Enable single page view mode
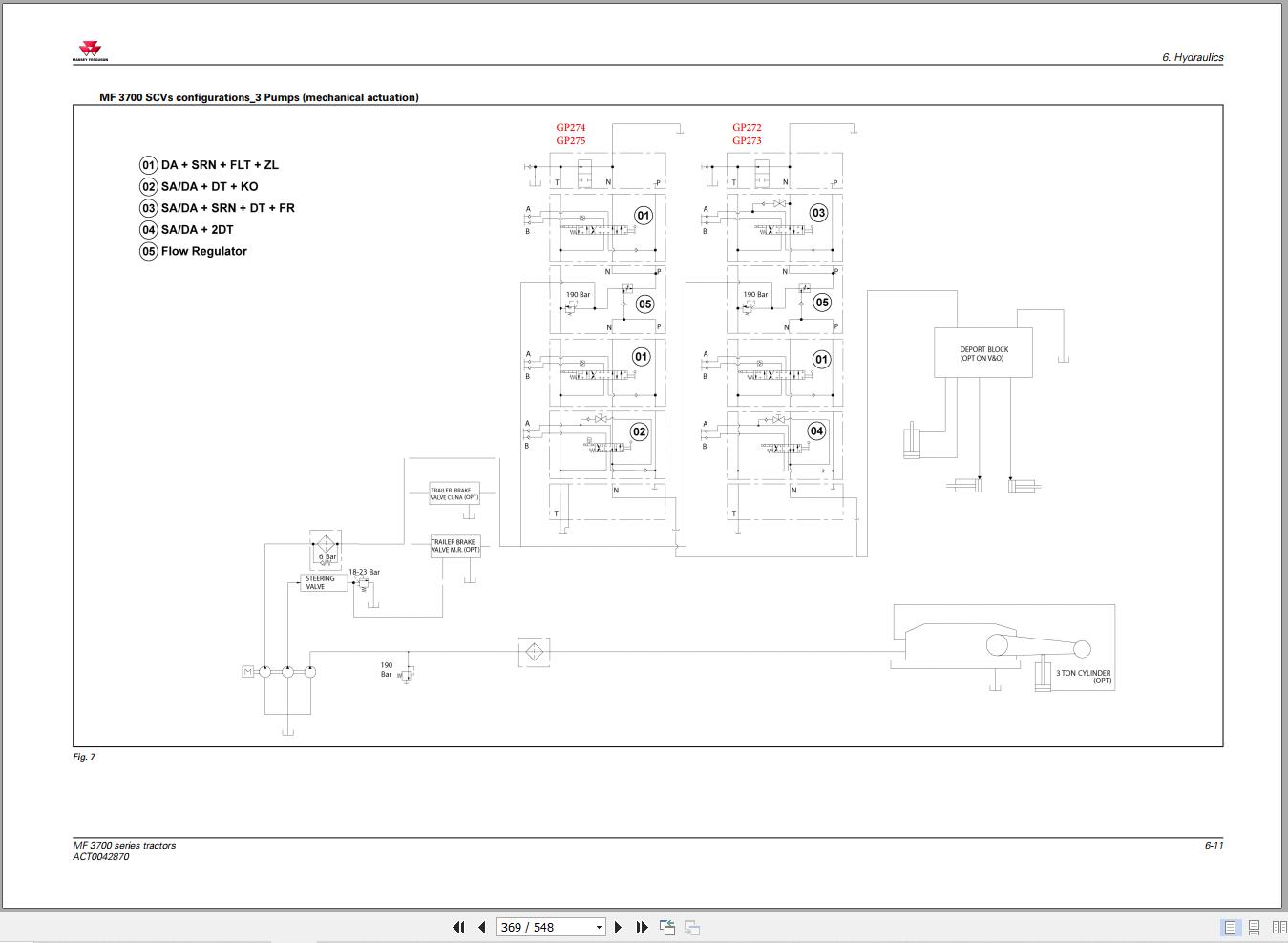 (1230, 927)
